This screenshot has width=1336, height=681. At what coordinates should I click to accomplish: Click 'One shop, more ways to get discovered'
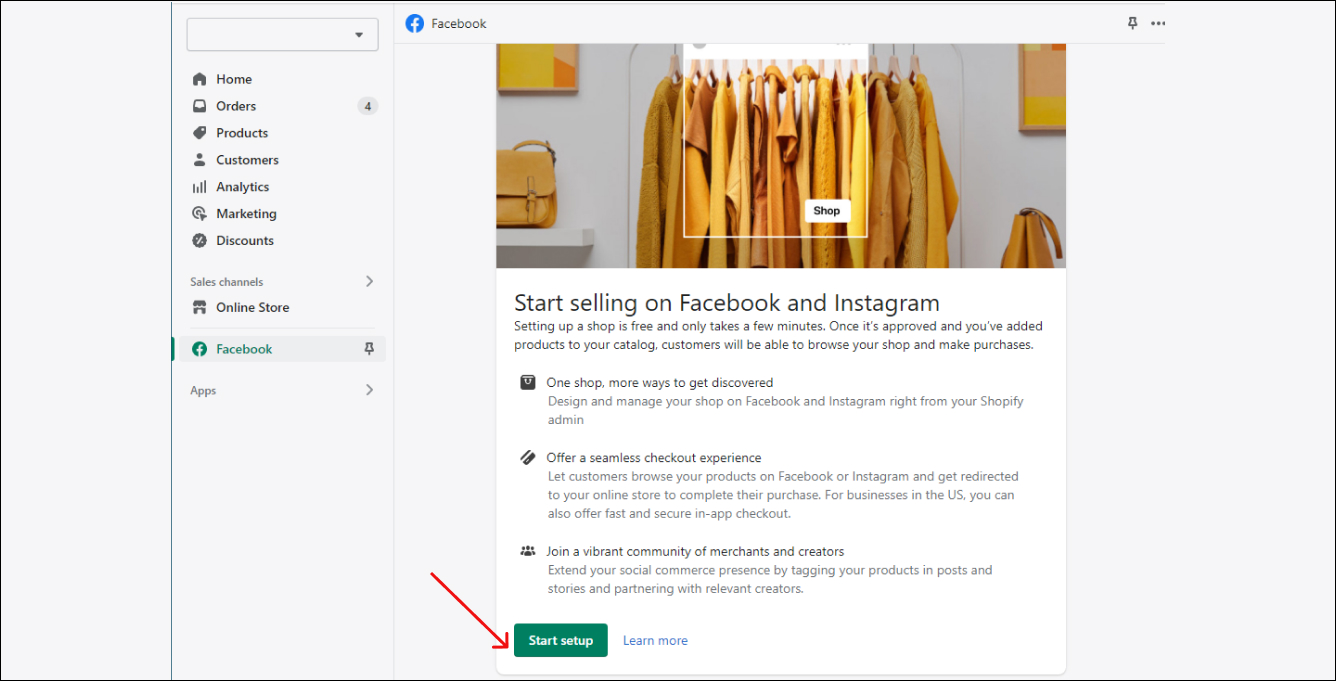[660, 383]
